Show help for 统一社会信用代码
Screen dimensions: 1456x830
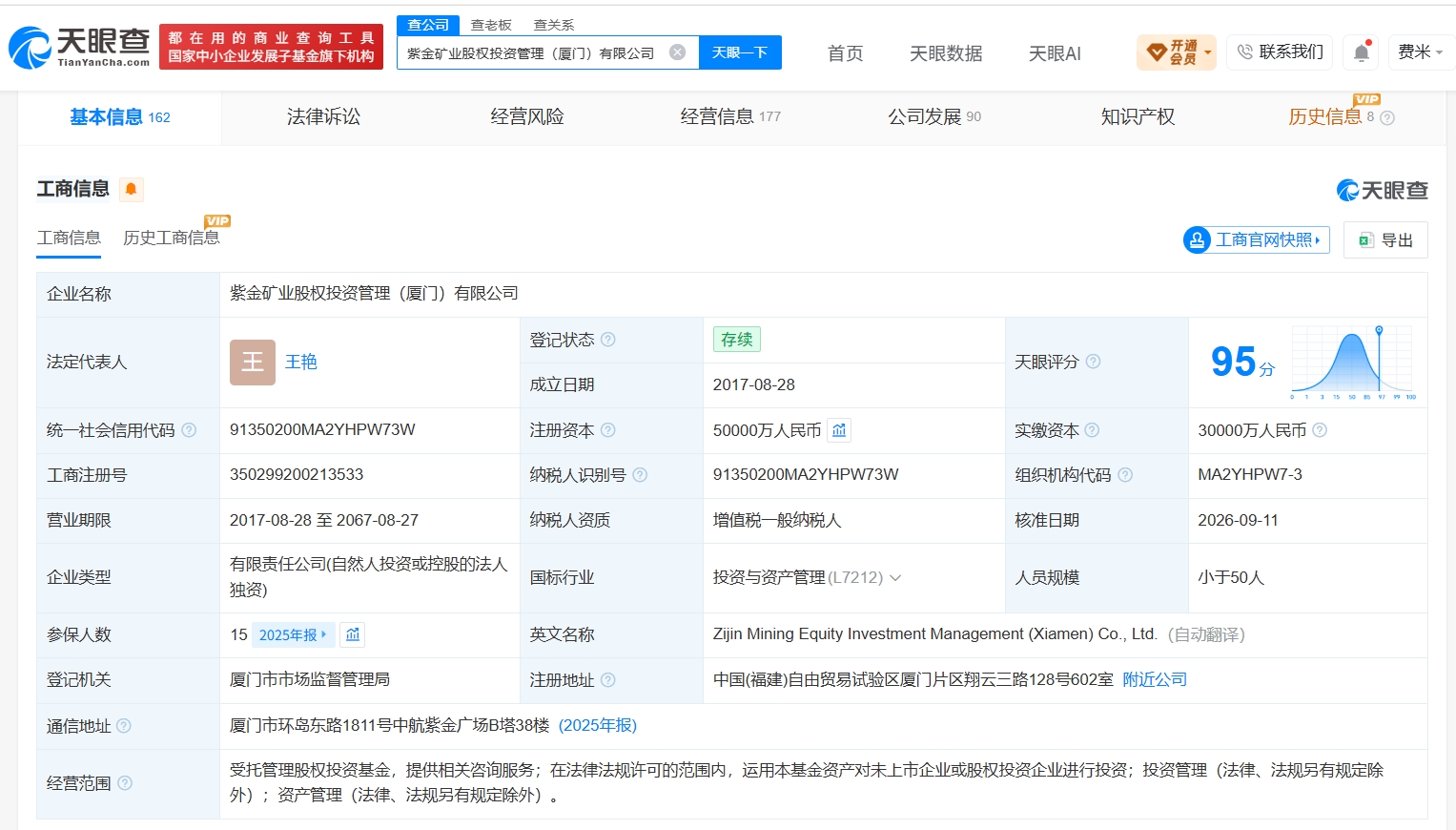tap(189, 430)
